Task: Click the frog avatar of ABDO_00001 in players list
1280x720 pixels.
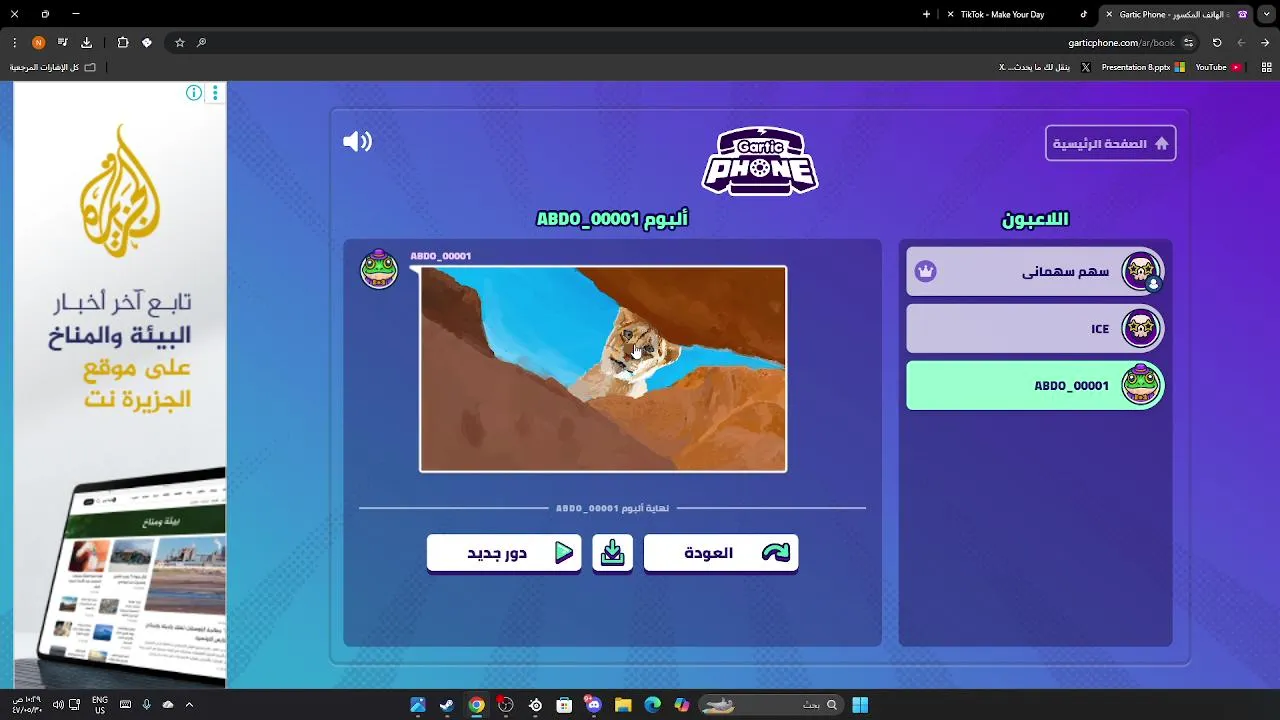Action: 1141,385
